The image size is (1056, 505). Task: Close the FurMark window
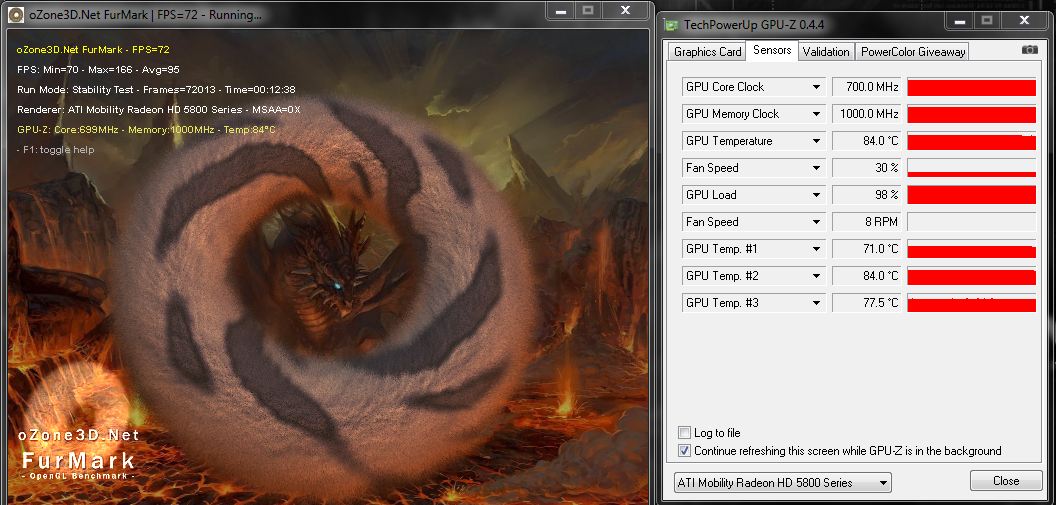click(626, 10)
